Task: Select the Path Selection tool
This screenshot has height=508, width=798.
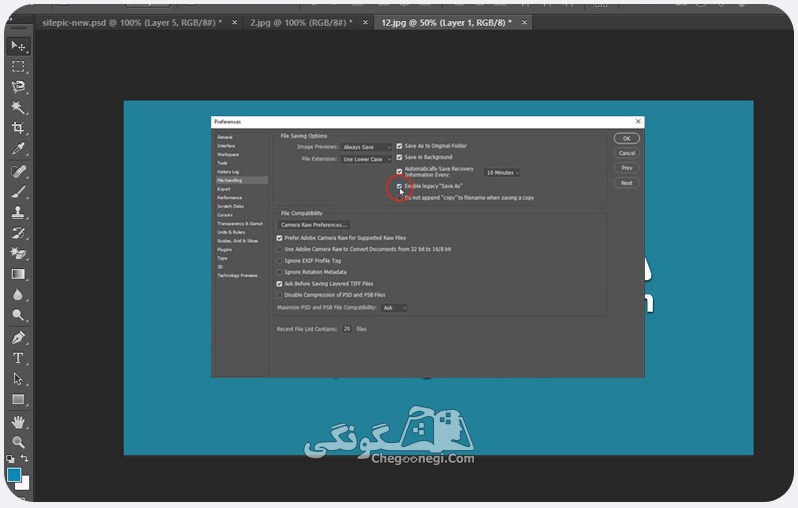Action: (18, 379)
